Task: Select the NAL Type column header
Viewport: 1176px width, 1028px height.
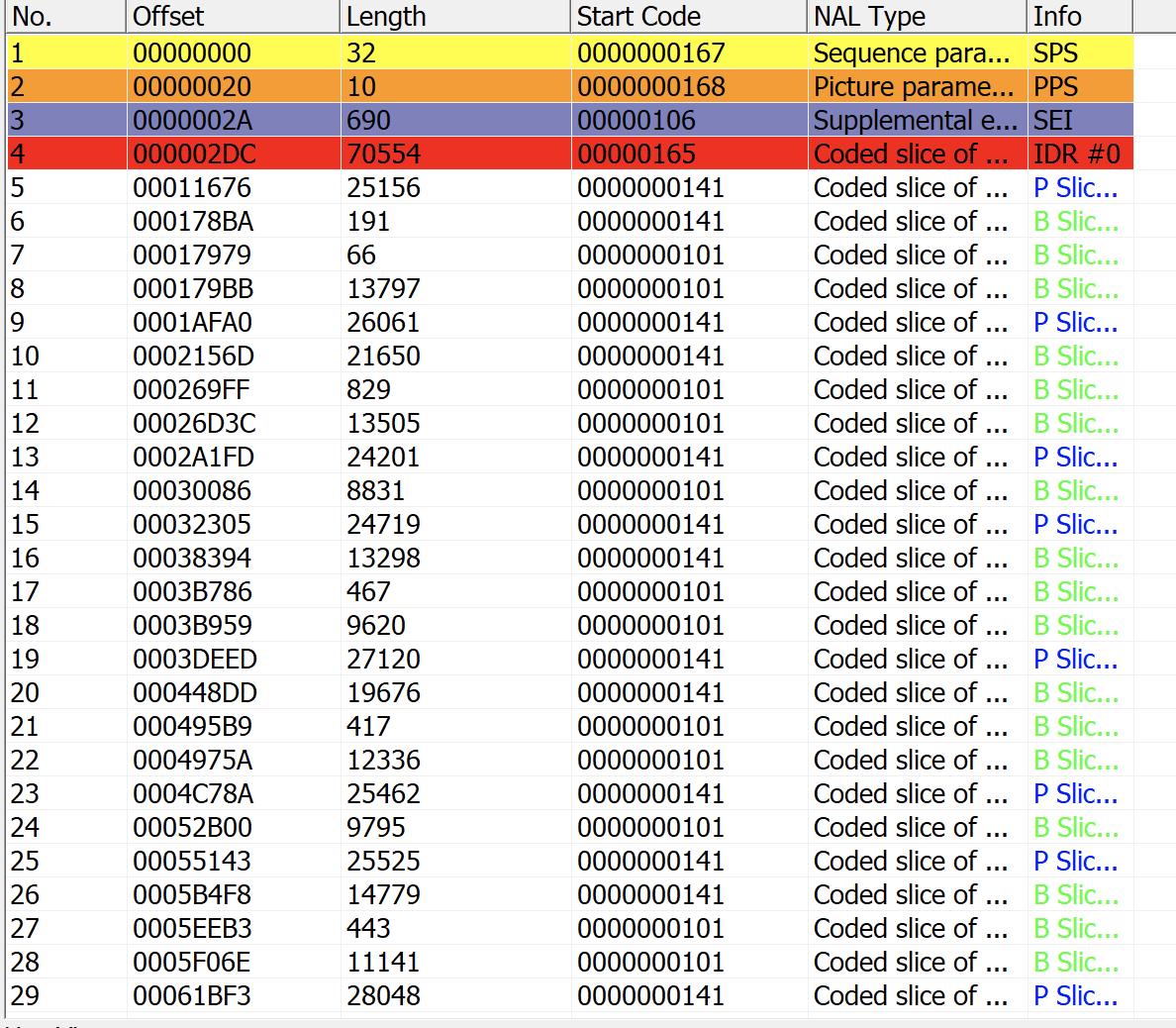Action: [x=917, y=17]
